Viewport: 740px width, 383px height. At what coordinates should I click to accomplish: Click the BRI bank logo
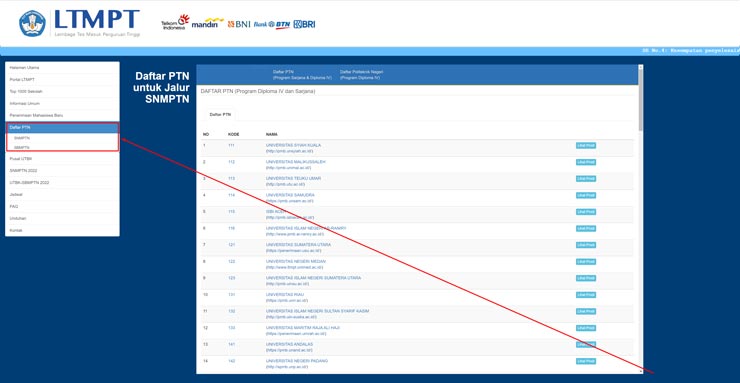point(304,24)
